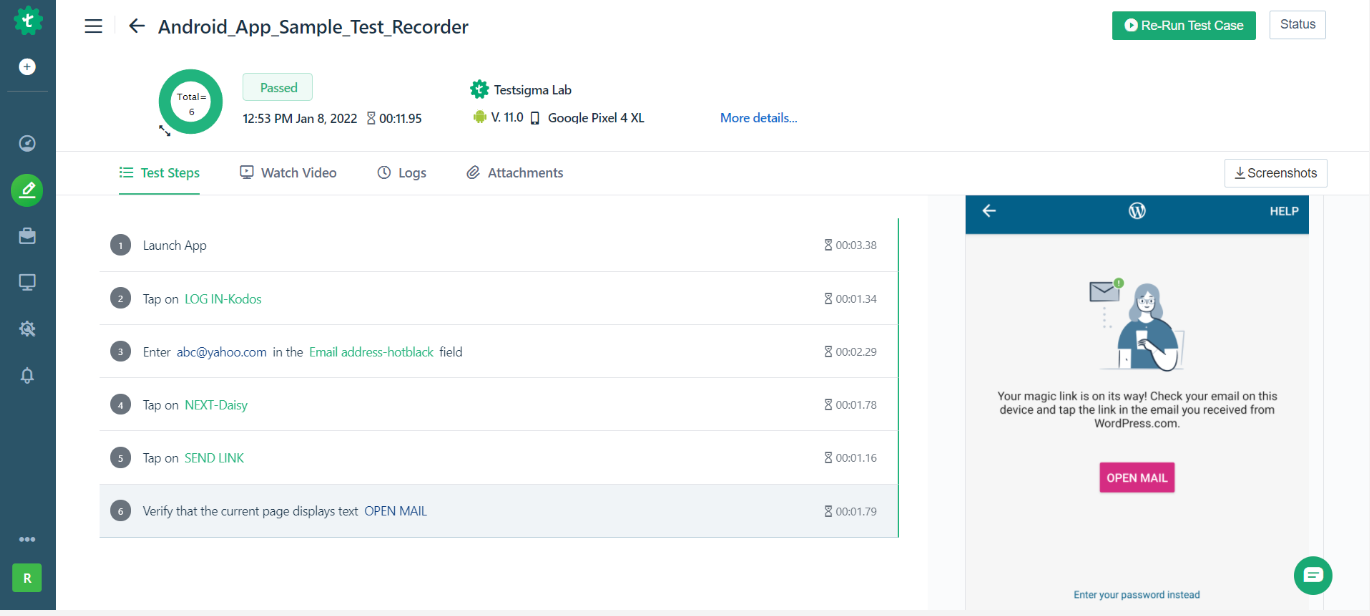
Task: Click the Passed status badge
Action: click(278, 87)
